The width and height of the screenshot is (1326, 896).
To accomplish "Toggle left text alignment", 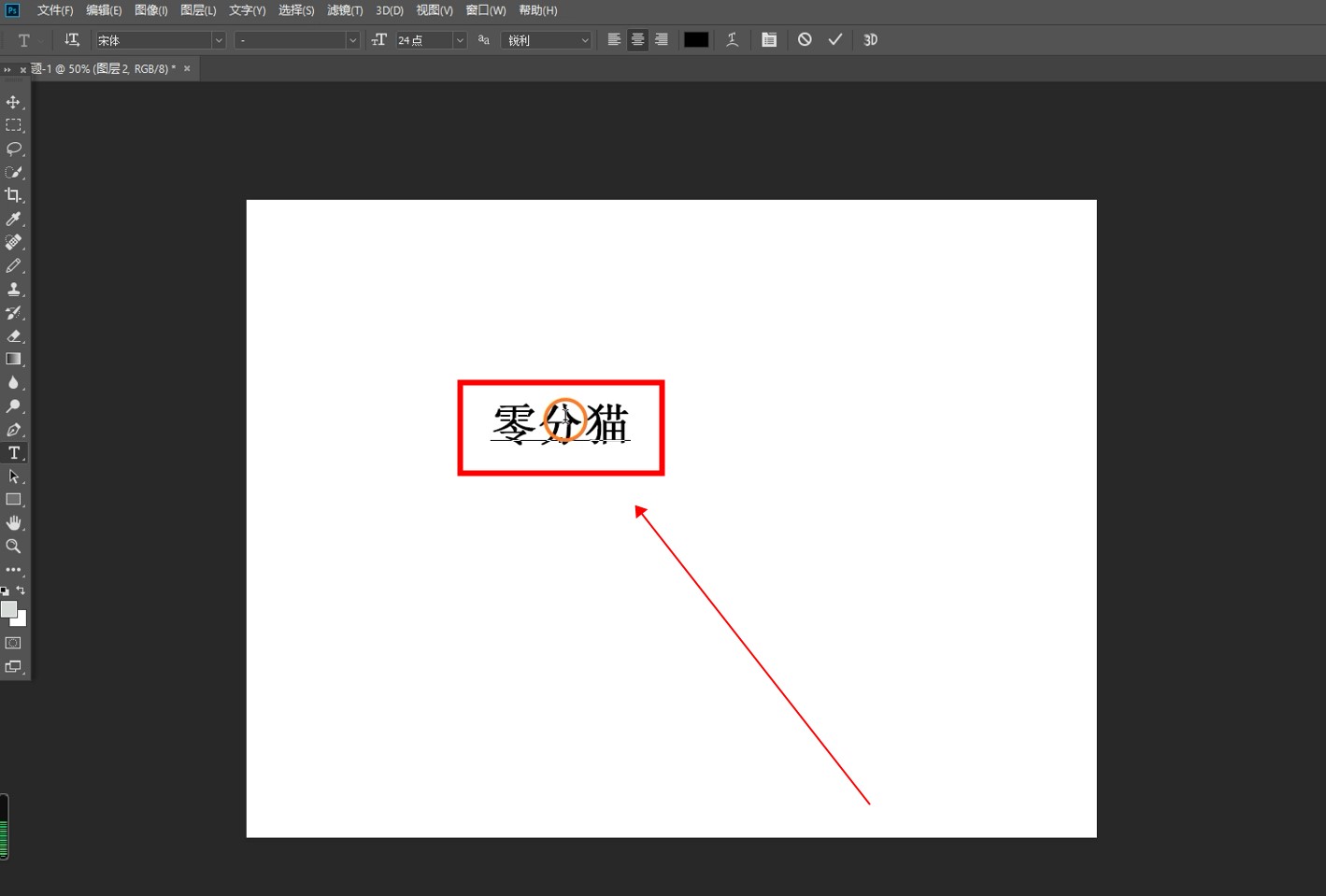I will (614, 40).
